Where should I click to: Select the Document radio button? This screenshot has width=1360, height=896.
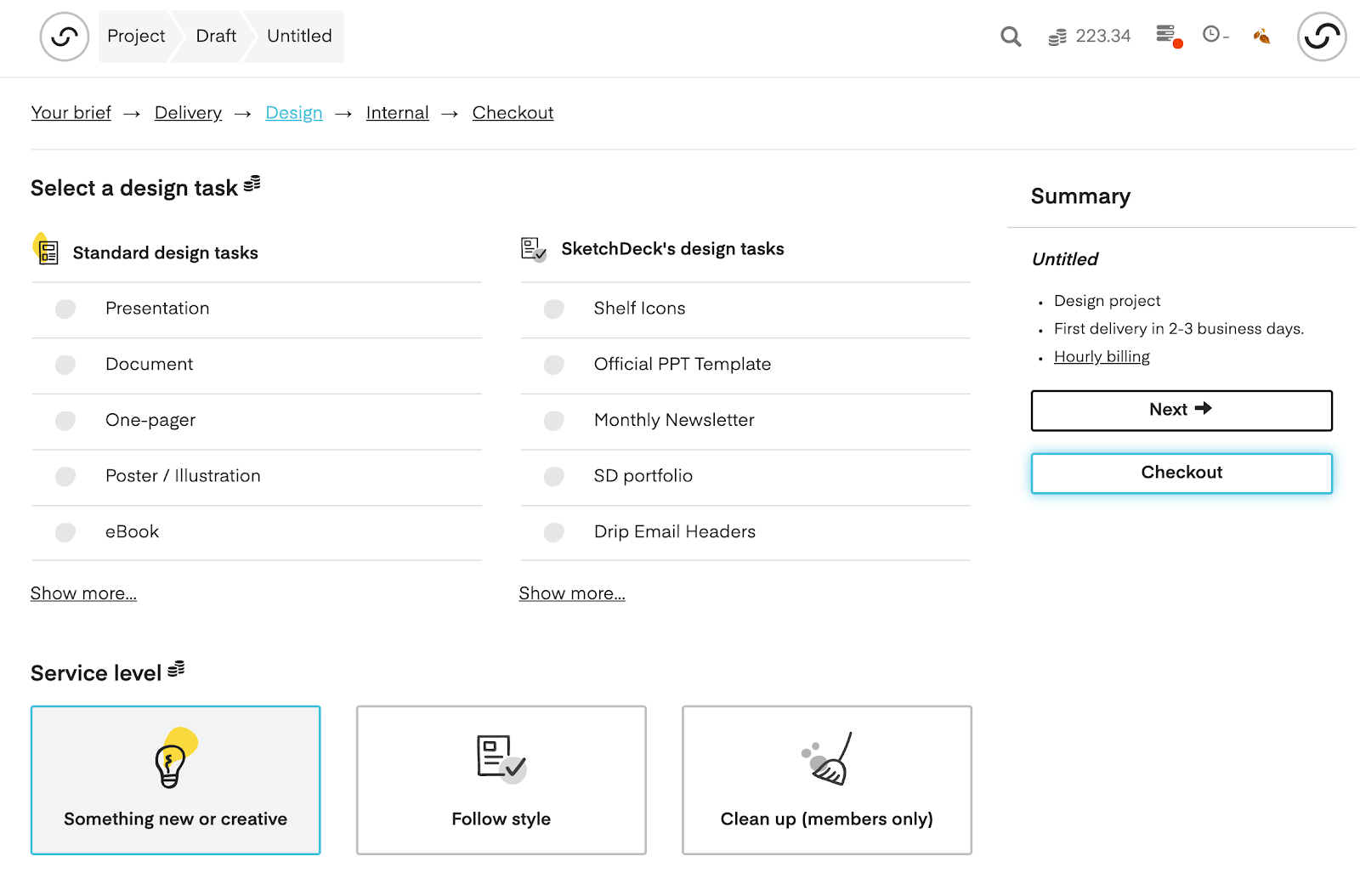(65, 365)
